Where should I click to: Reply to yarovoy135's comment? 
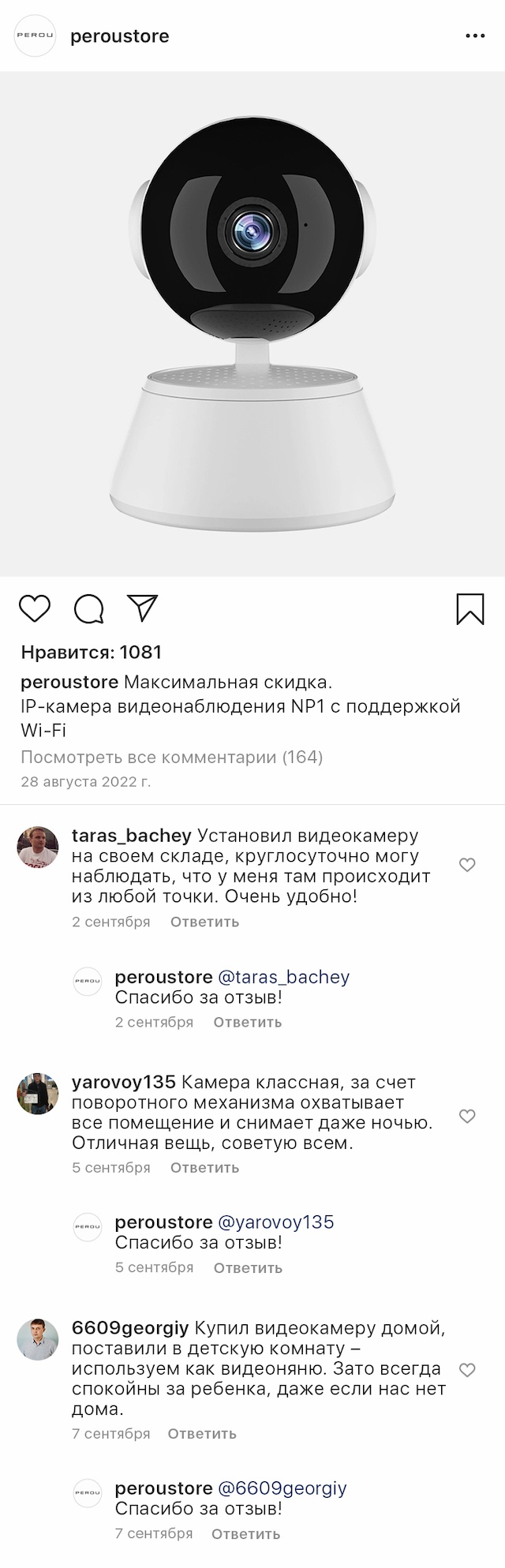(204, 1168)
